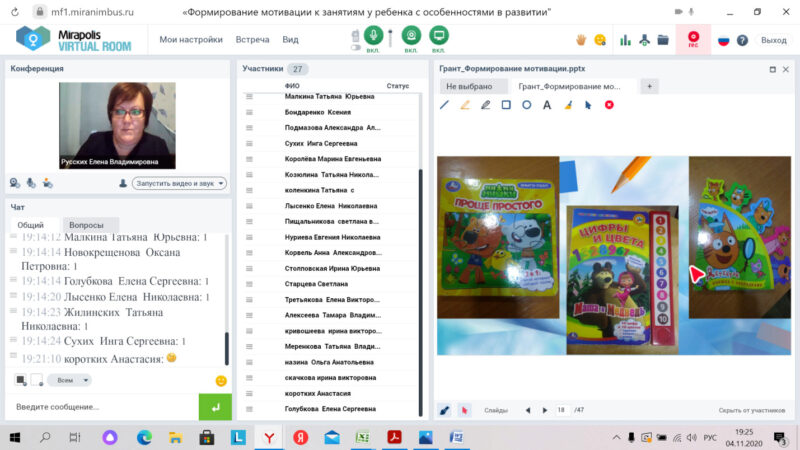Select the clear brush tool

click(x=568, y=105)
